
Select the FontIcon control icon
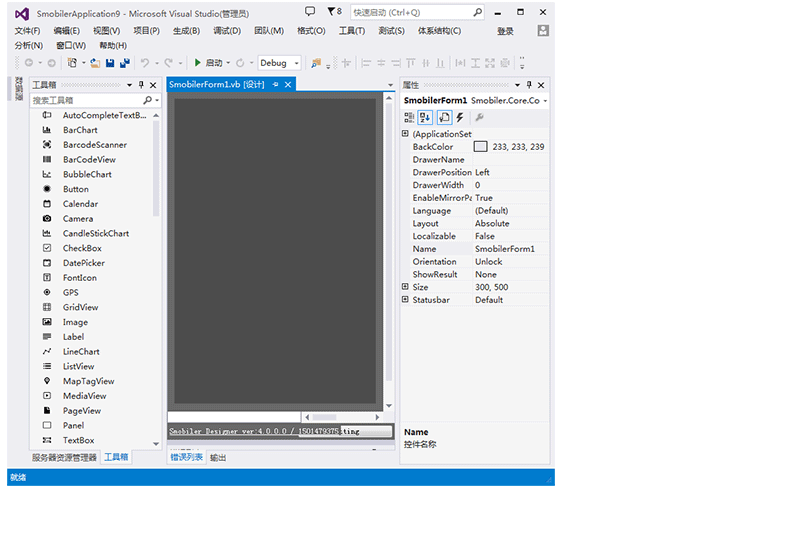[x=47, y=277]
